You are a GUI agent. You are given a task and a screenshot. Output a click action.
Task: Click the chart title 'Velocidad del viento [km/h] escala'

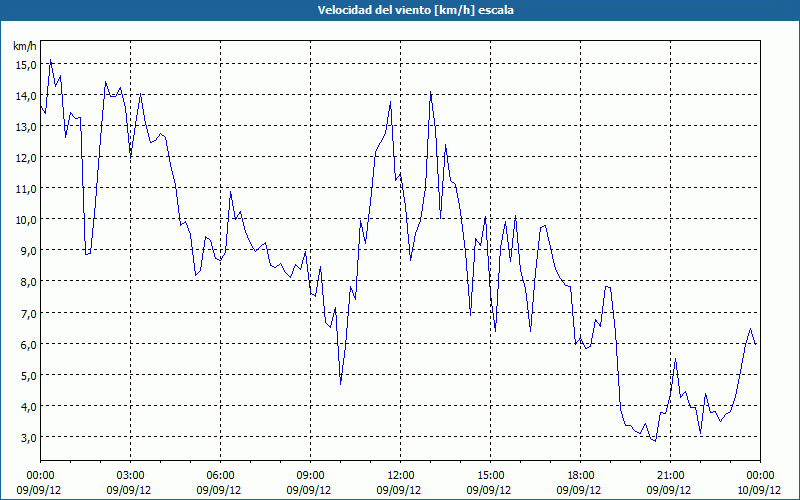click(x=415, y=10)
